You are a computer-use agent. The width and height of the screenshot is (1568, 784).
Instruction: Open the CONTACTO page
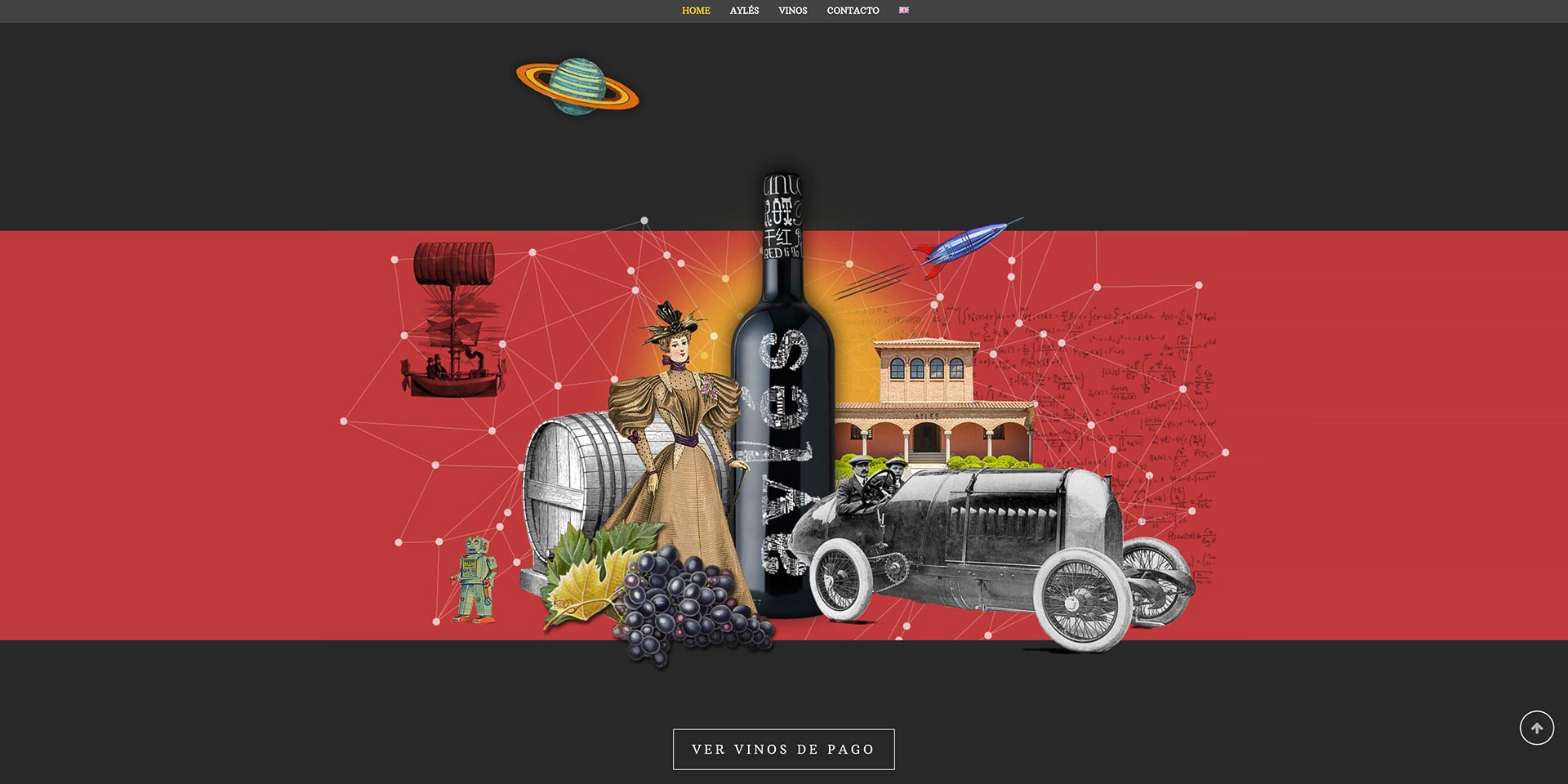pos(853,11)
